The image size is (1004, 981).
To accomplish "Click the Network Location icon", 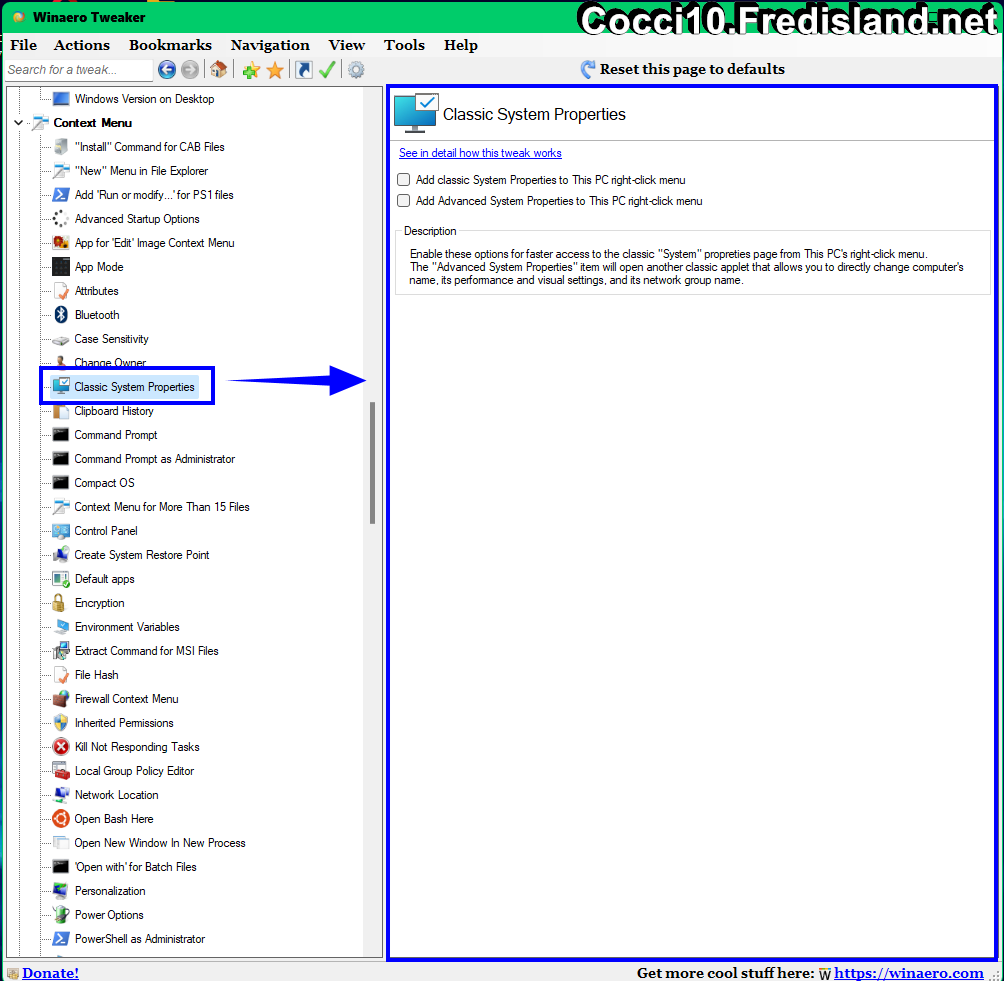I will (x=61, y=795).
